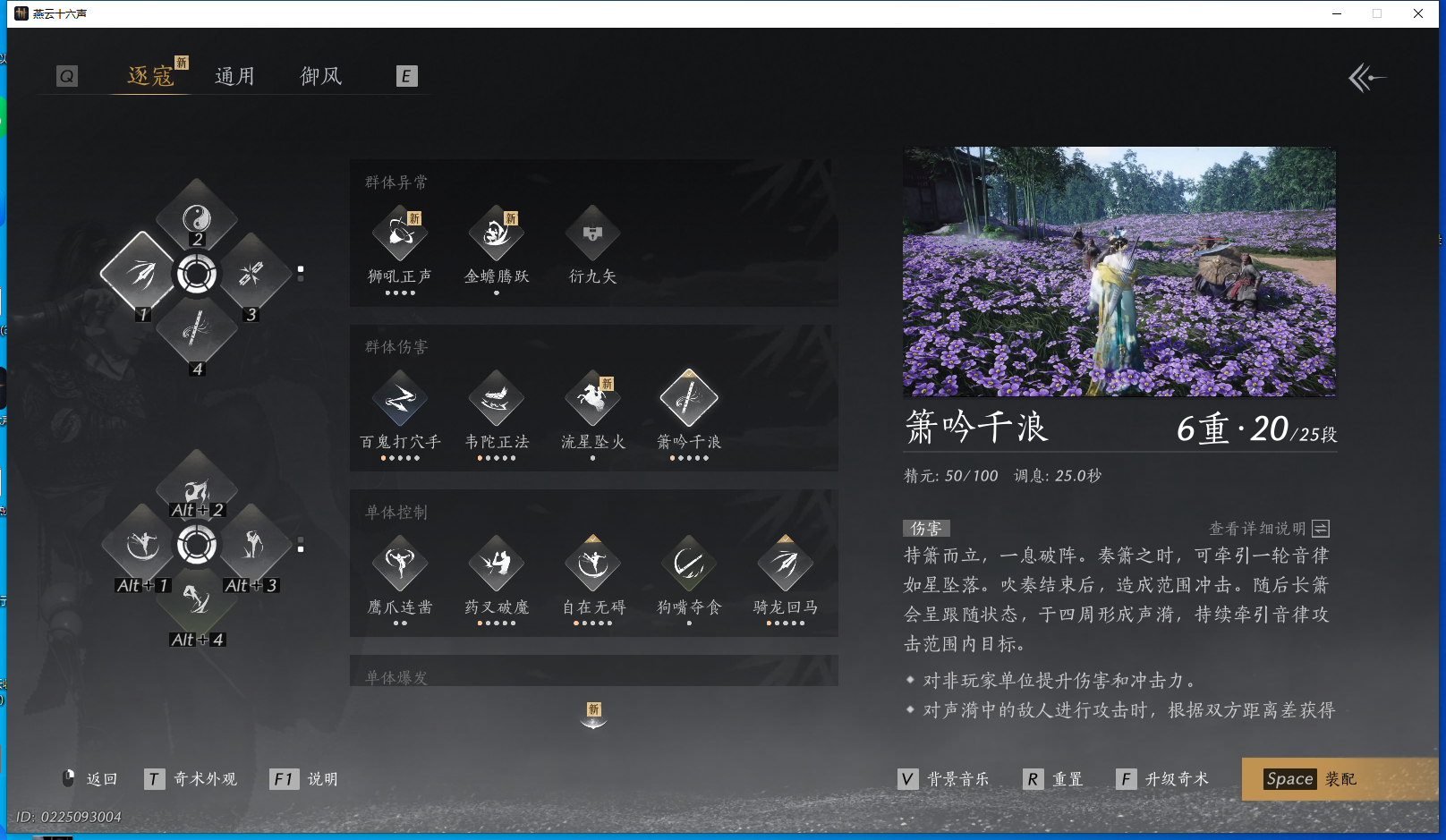Screen dimensions: 1446x840
Task: Switch to the 御风 tab
Action: (319, 75)
